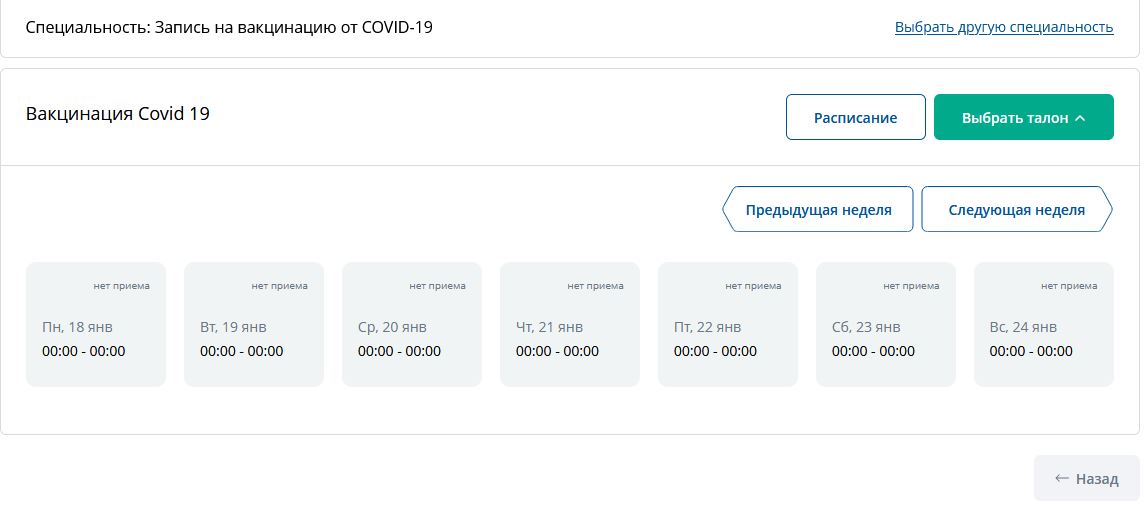Select the Пн, 18 янв day card
Screen dimensions: 1148x506
[96, 325]
